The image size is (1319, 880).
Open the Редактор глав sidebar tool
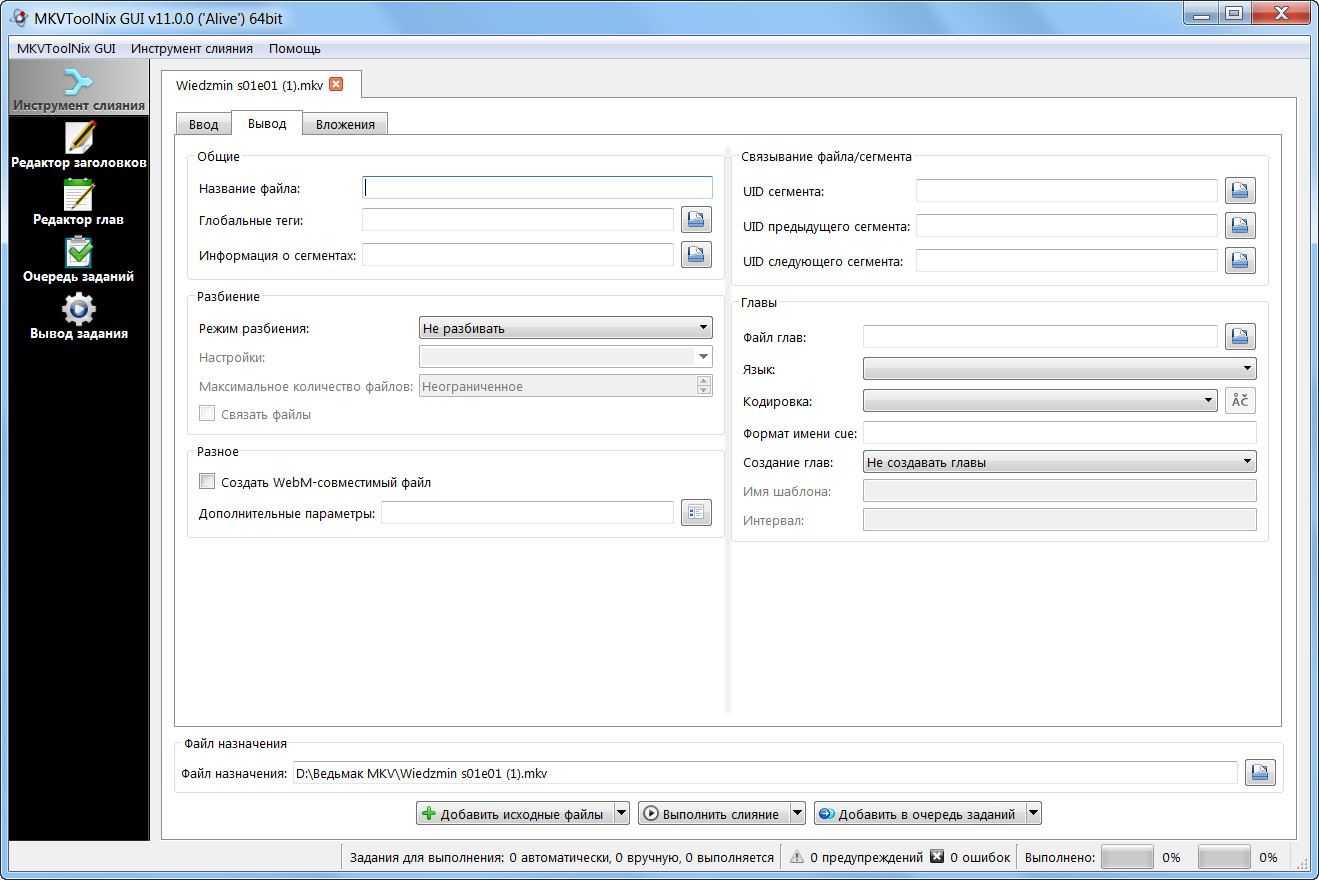(78, 202)
